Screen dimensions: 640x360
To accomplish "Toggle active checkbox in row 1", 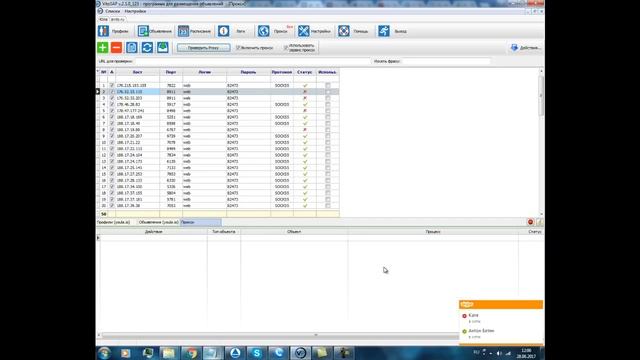I will (112, 85).
